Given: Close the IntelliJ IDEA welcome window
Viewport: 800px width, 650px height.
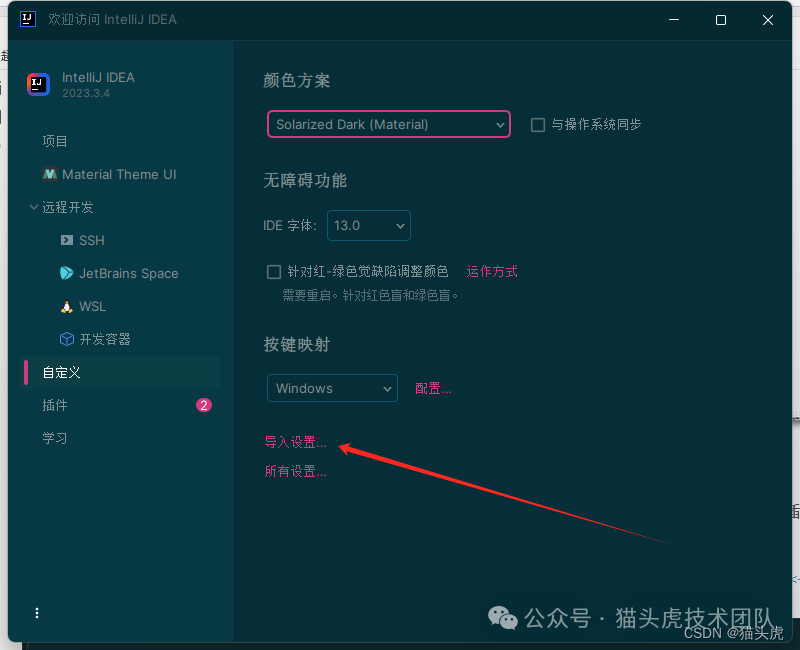Looking at the screenshot, I should pos(768,20).
